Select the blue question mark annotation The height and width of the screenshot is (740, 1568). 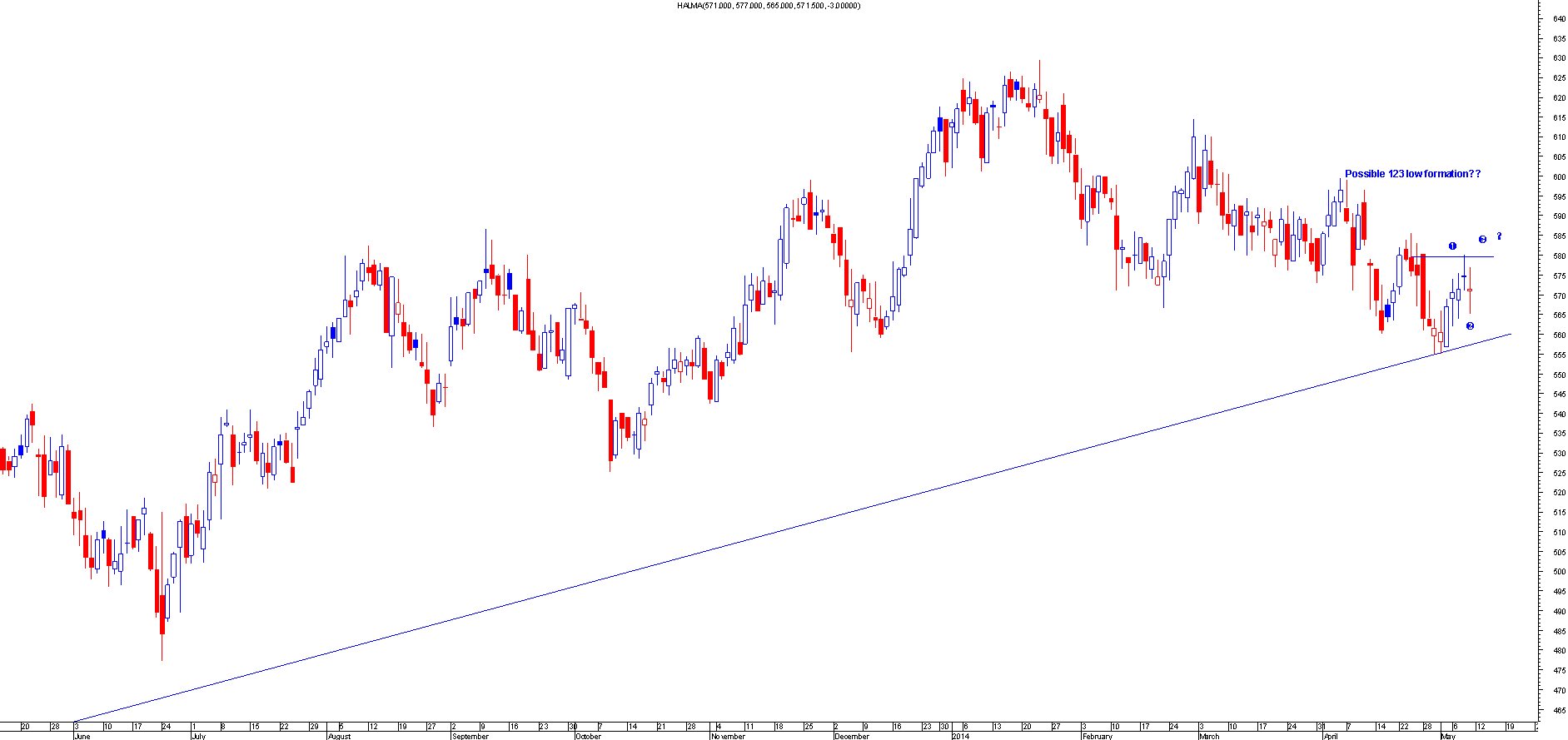point(1499,236)
